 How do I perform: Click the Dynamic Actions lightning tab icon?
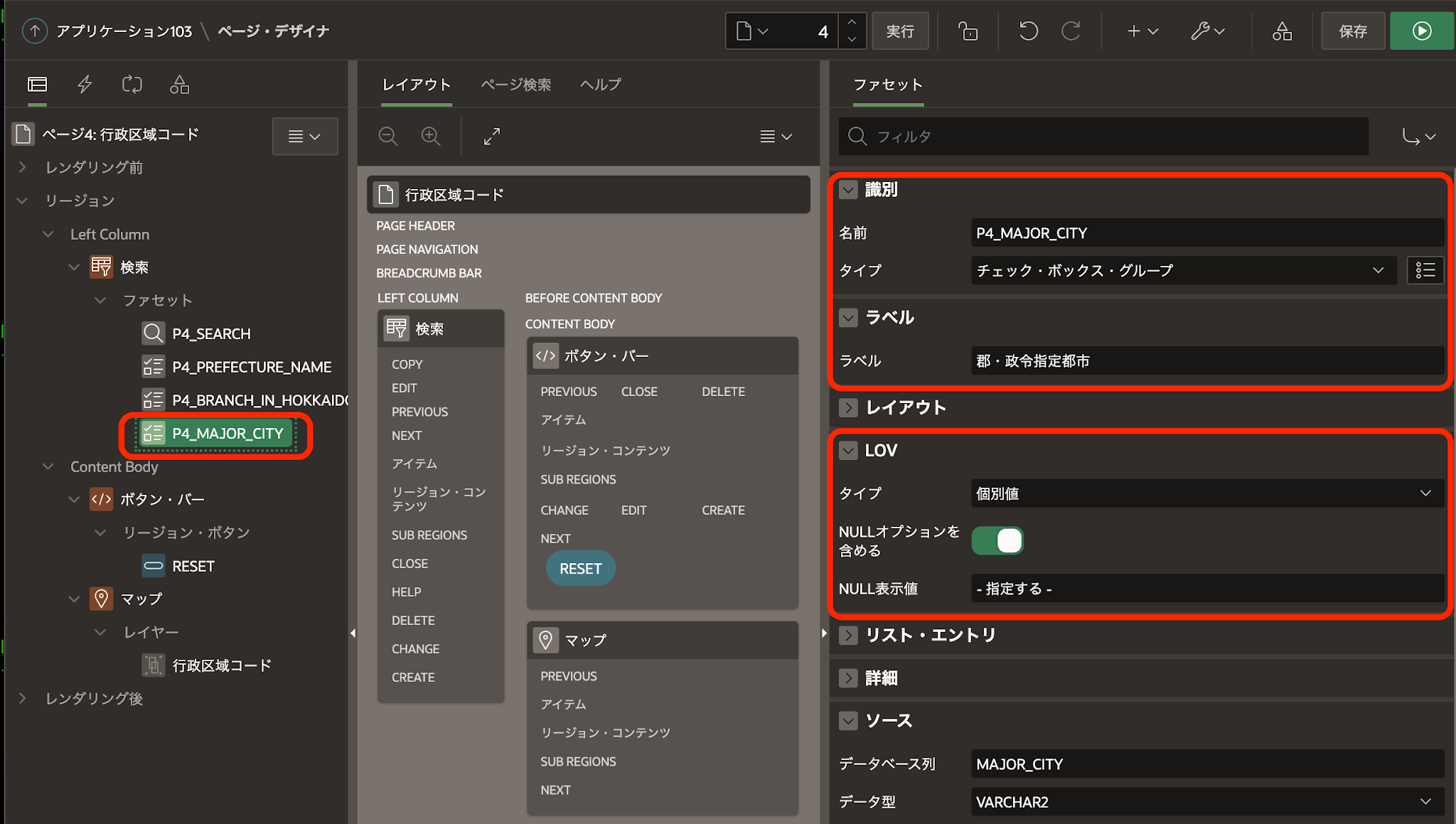[x=85, y=85]
